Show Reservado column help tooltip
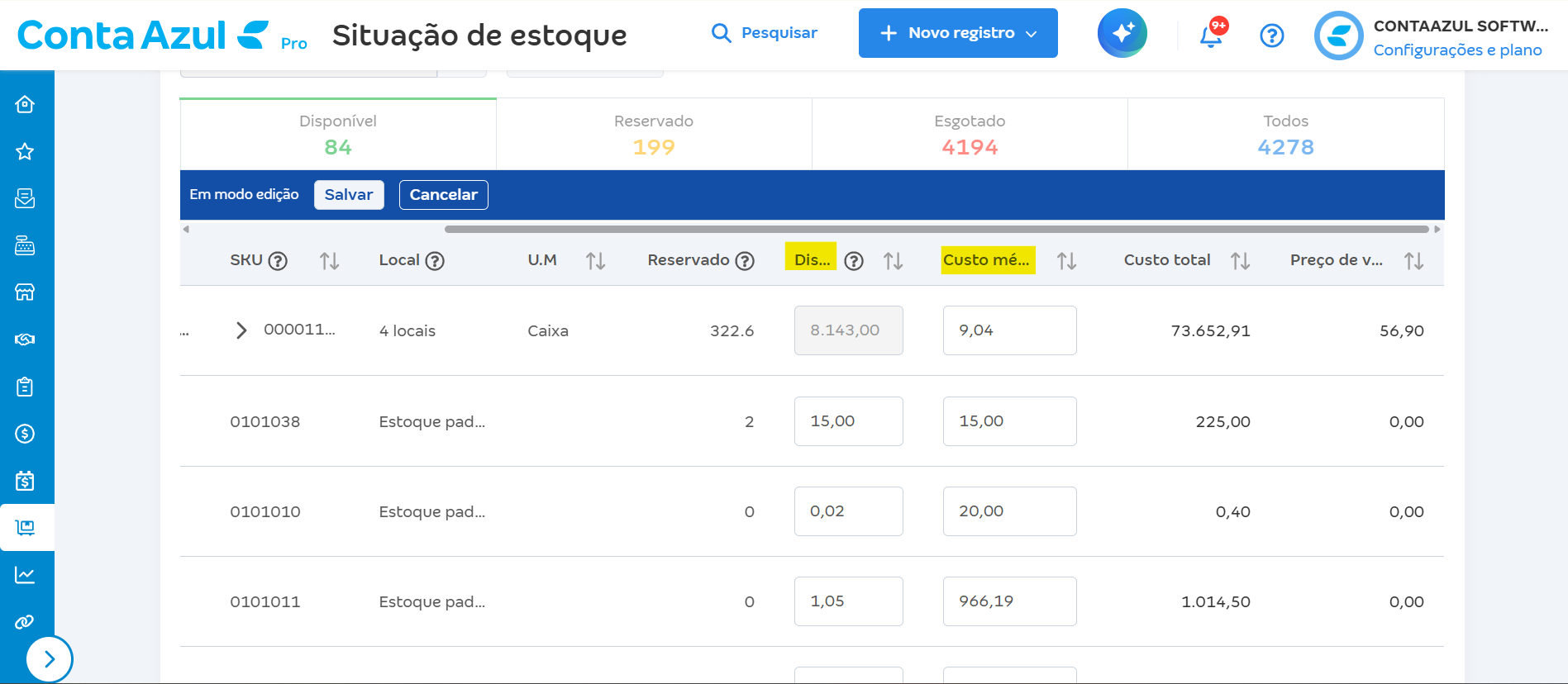1568x684 pixels. (745, 261)
